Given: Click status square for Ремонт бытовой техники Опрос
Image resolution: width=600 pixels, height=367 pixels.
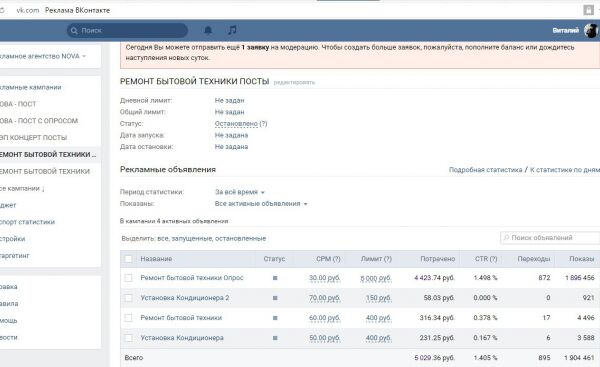Looking at the screenshot, I should click(x=275, y=278).
